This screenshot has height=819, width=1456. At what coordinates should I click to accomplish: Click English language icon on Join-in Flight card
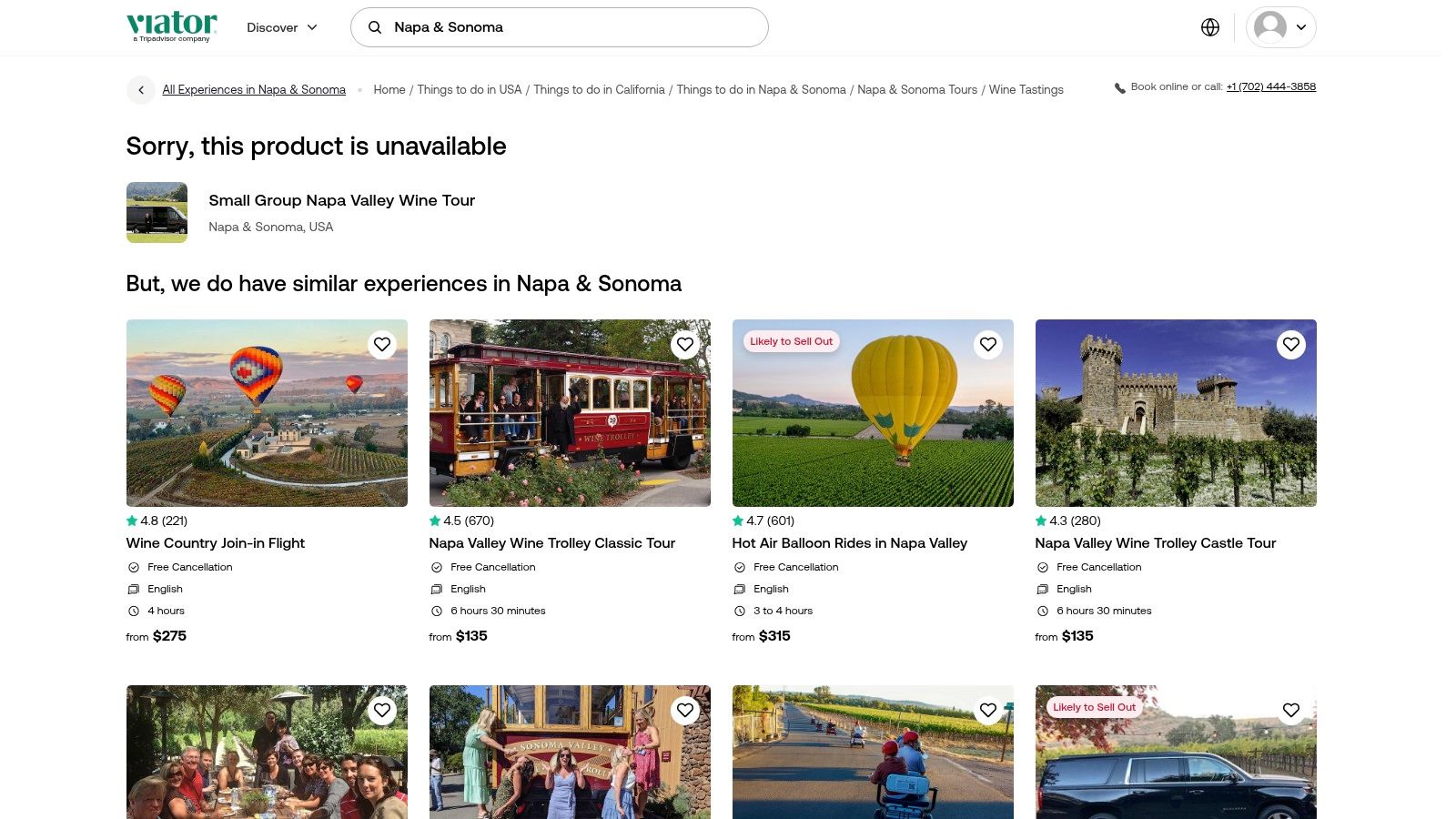coord(134,590)
